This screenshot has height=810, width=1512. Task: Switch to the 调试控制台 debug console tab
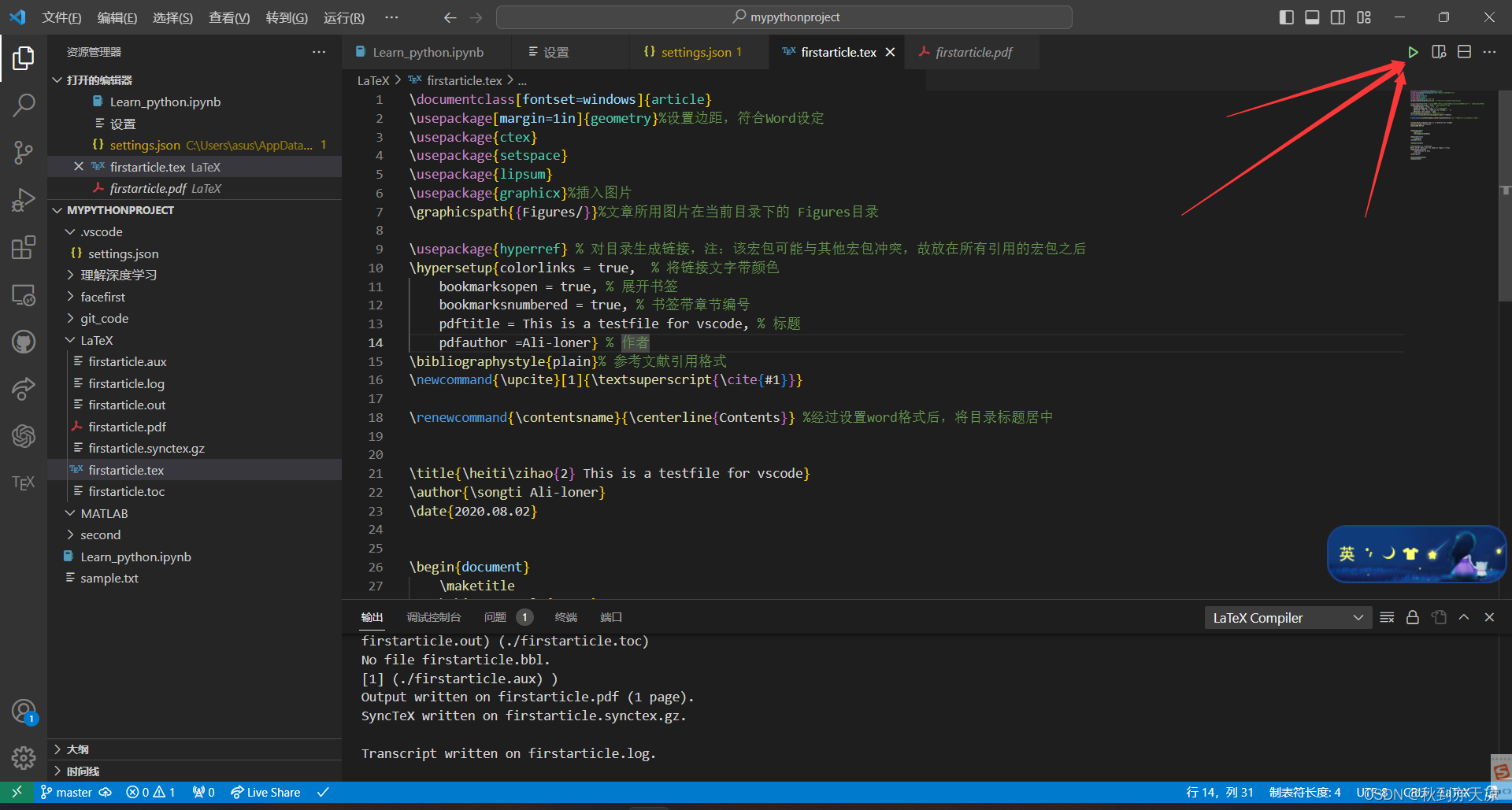434,617
